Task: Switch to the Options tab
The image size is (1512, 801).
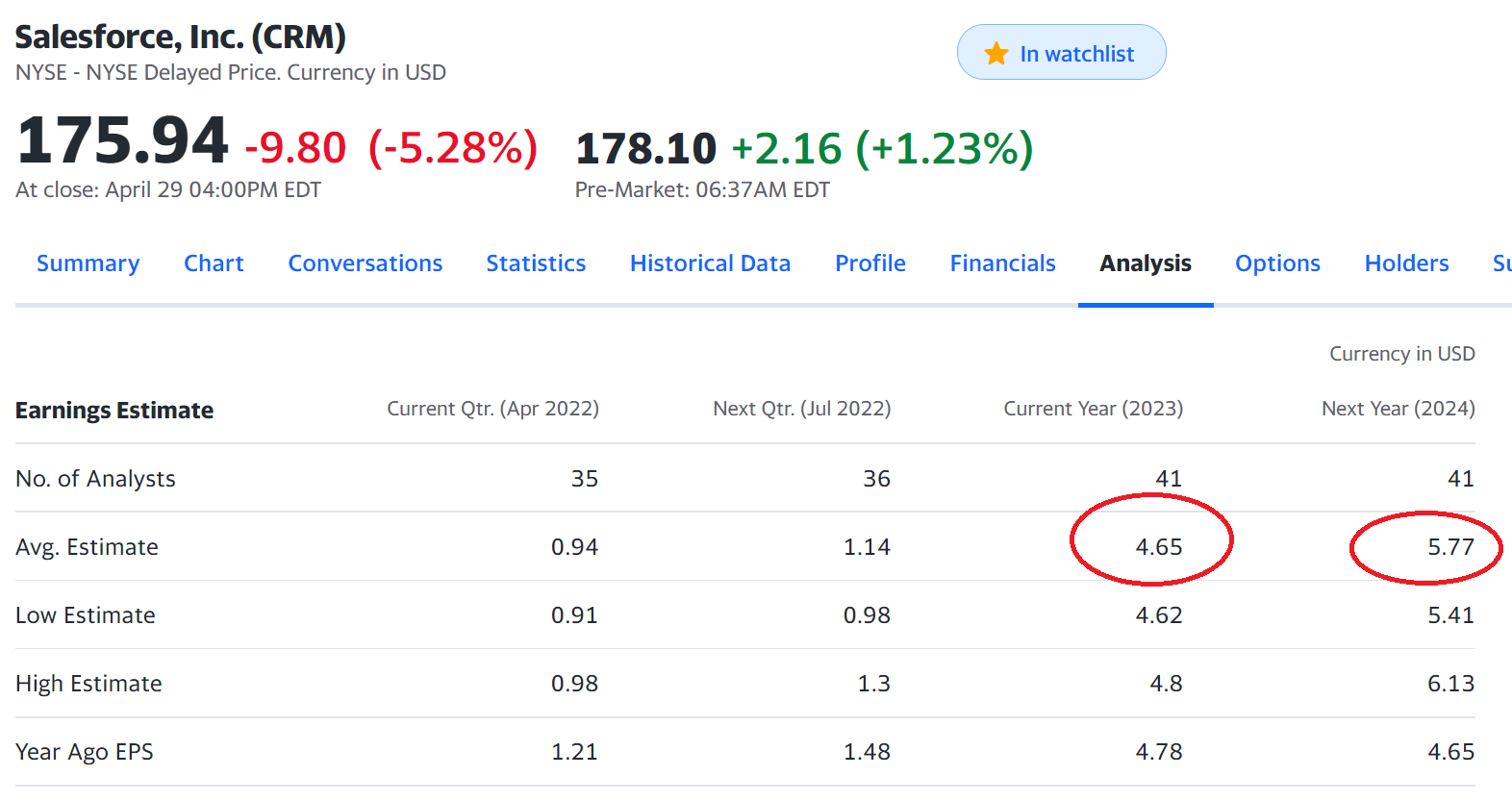Action: point(1277,263)
